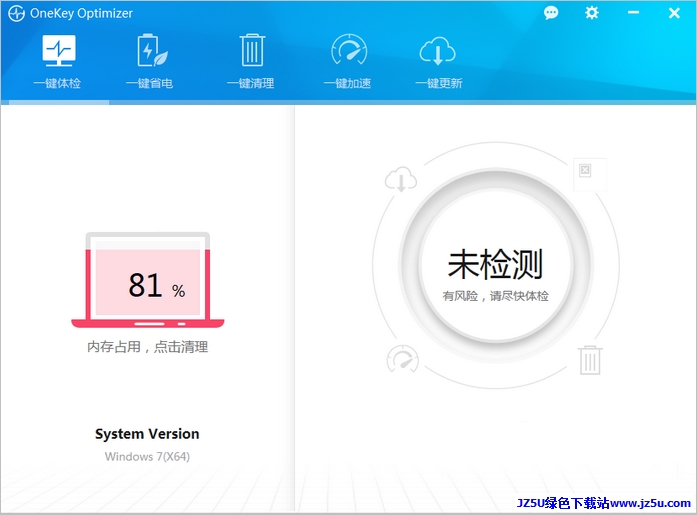Click the OneKey Optimizer logo icon
Screen dimensions: 697x515
[x=16, y=13]
